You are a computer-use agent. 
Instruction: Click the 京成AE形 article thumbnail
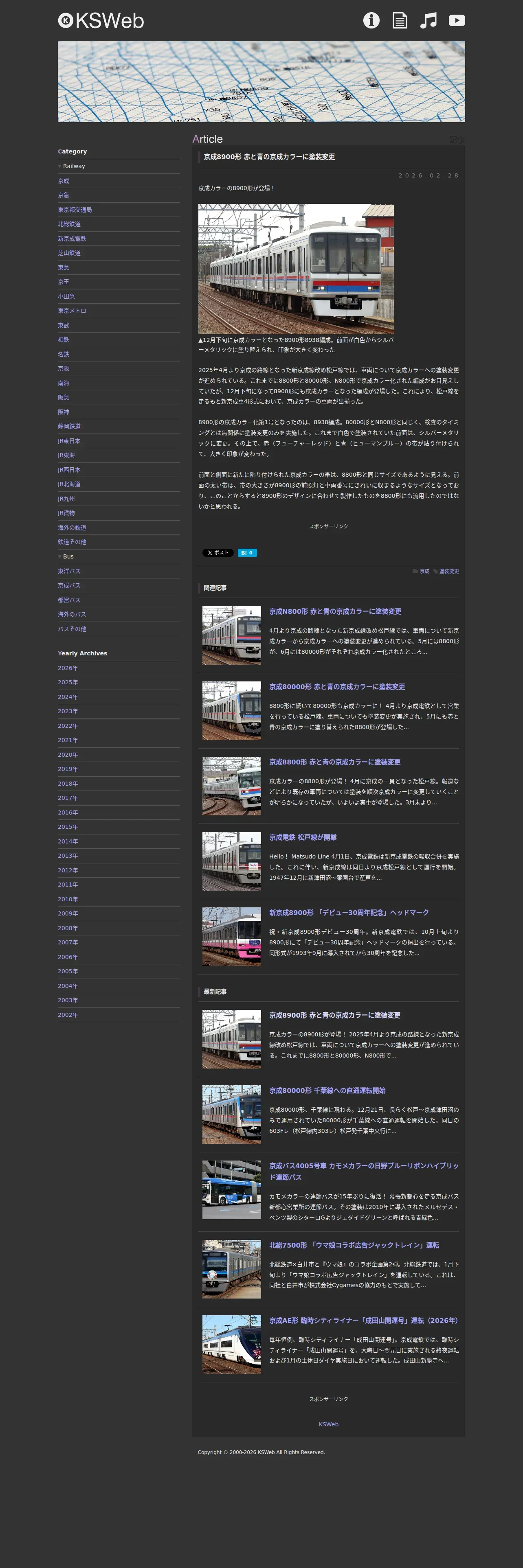[x=231, y=1344]
